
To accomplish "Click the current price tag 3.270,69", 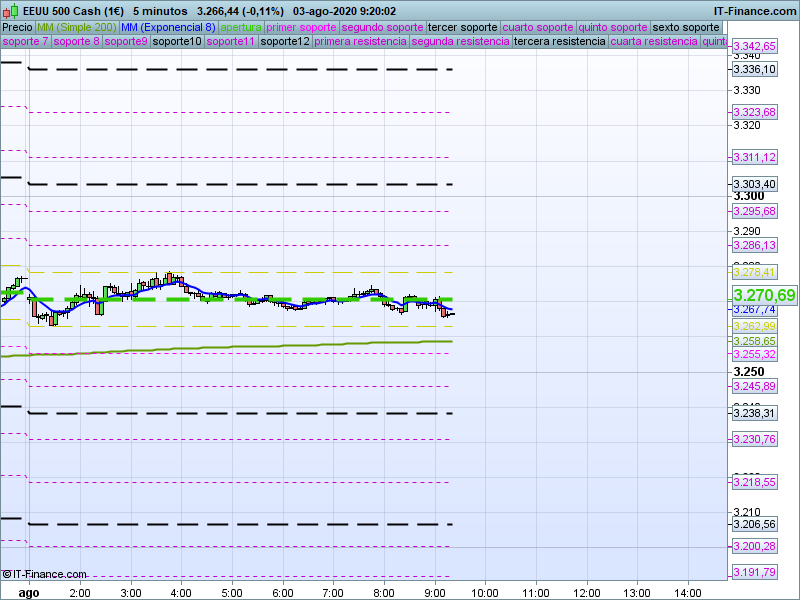I will 764,295.
